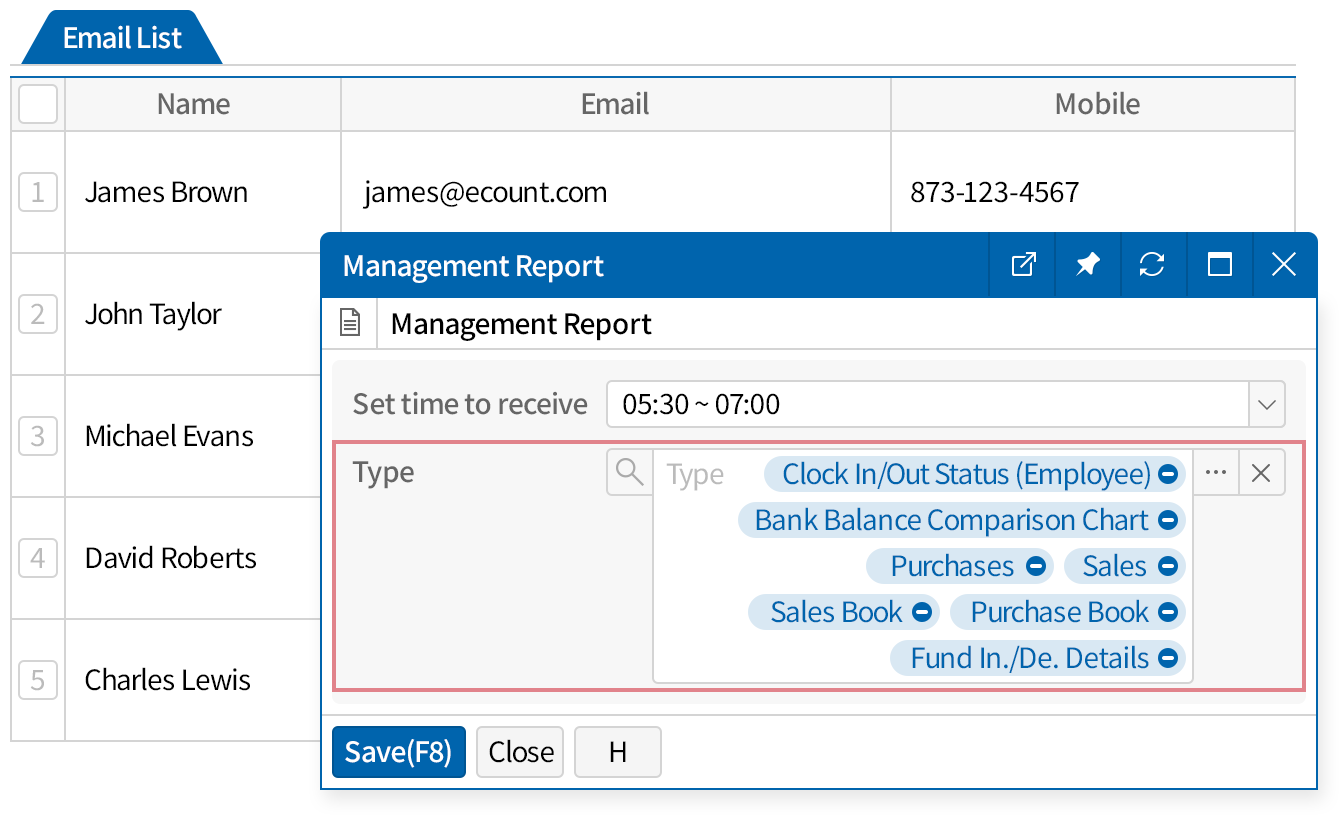
Task: Toggle the select-all checkbox in header
Action: point(38,104)
